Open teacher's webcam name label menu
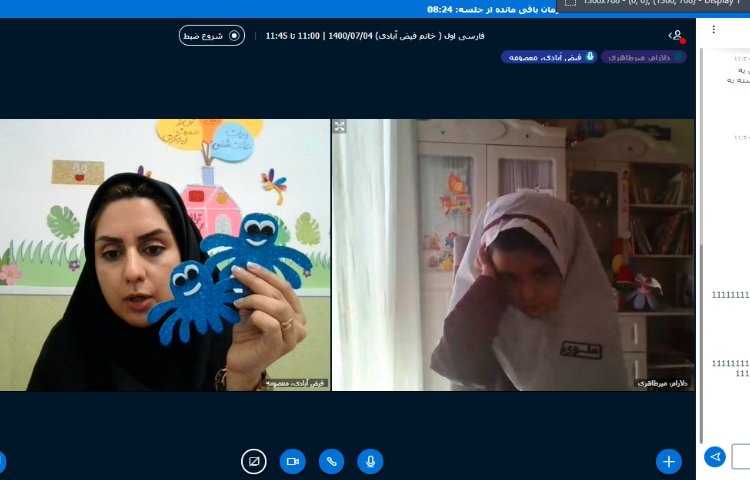The width and height of the screenshot is (750, 480). tap(294, 383)
